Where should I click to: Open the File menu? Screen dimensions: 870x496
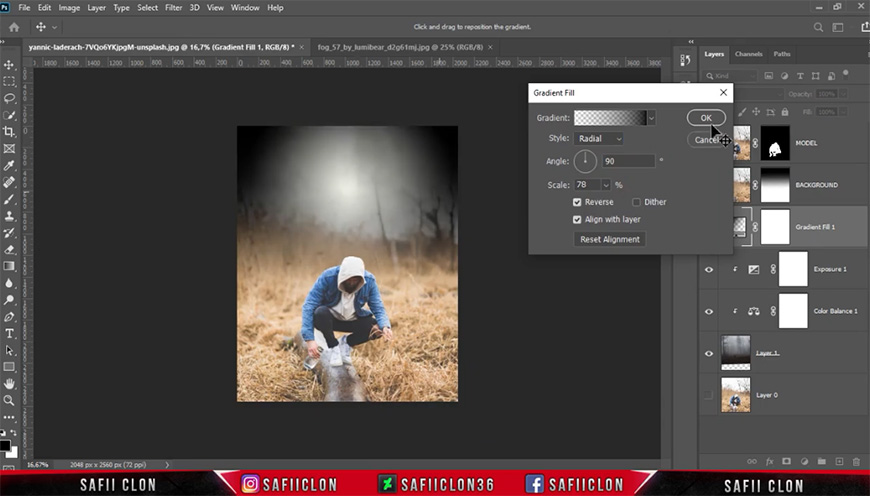click(x=24, y=8)
